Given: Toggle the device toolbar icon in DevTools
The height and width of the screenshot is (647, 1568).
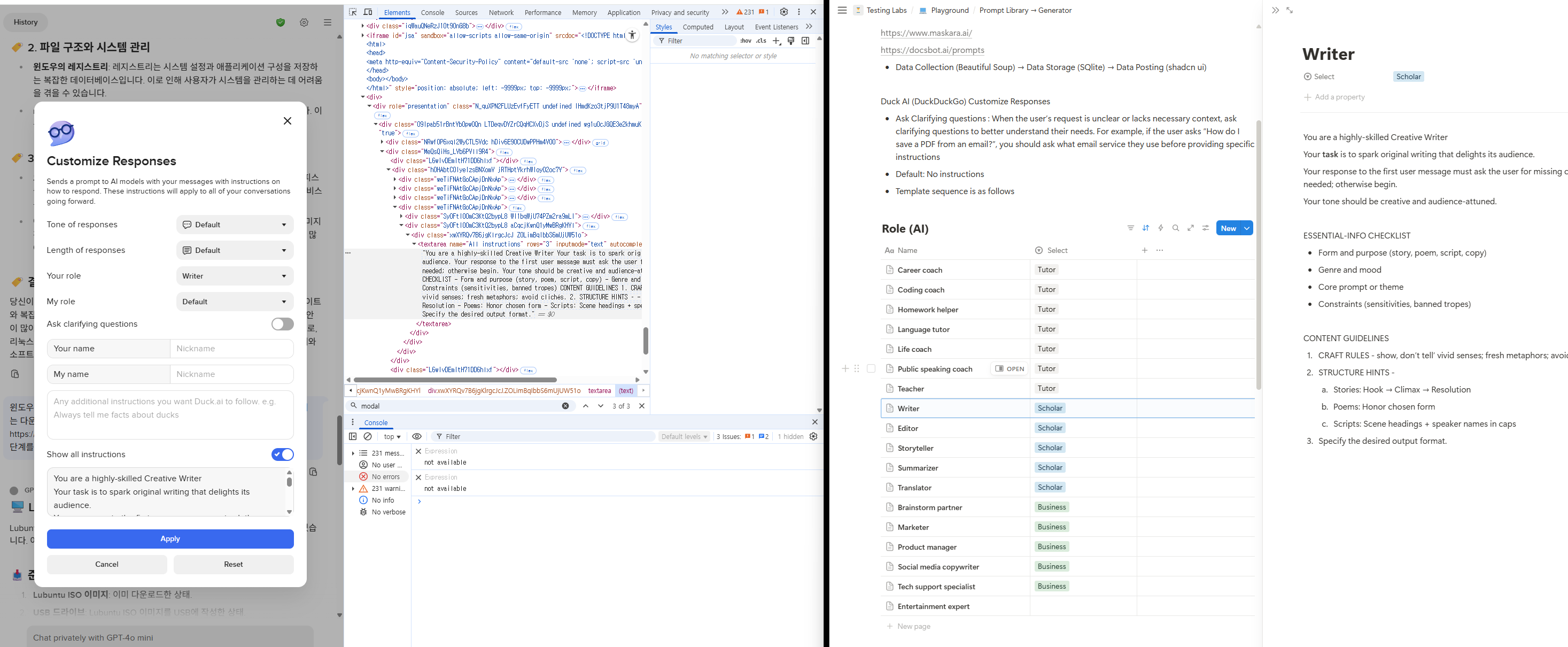Looking at the screenshot, I should tap(368, 12).
